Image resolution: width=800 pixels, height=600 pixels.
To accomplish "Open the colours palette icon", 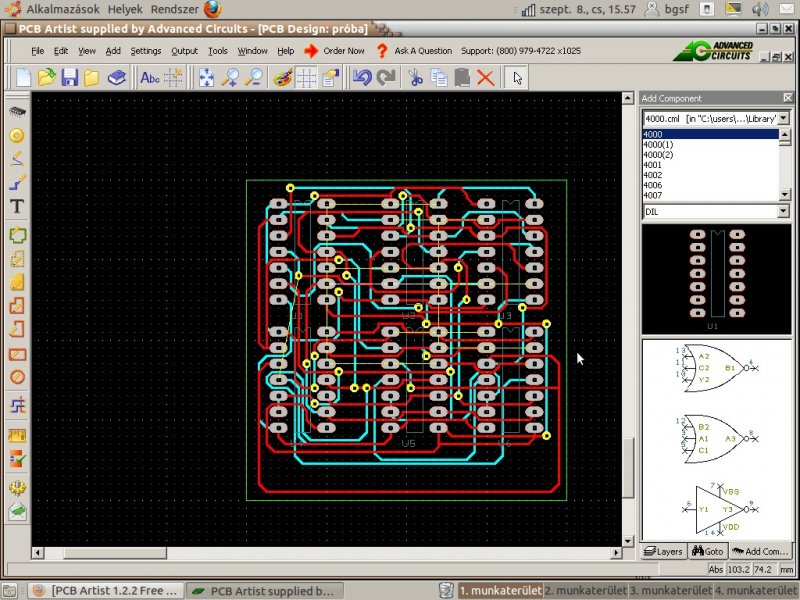I will click(x=283, y=78).
